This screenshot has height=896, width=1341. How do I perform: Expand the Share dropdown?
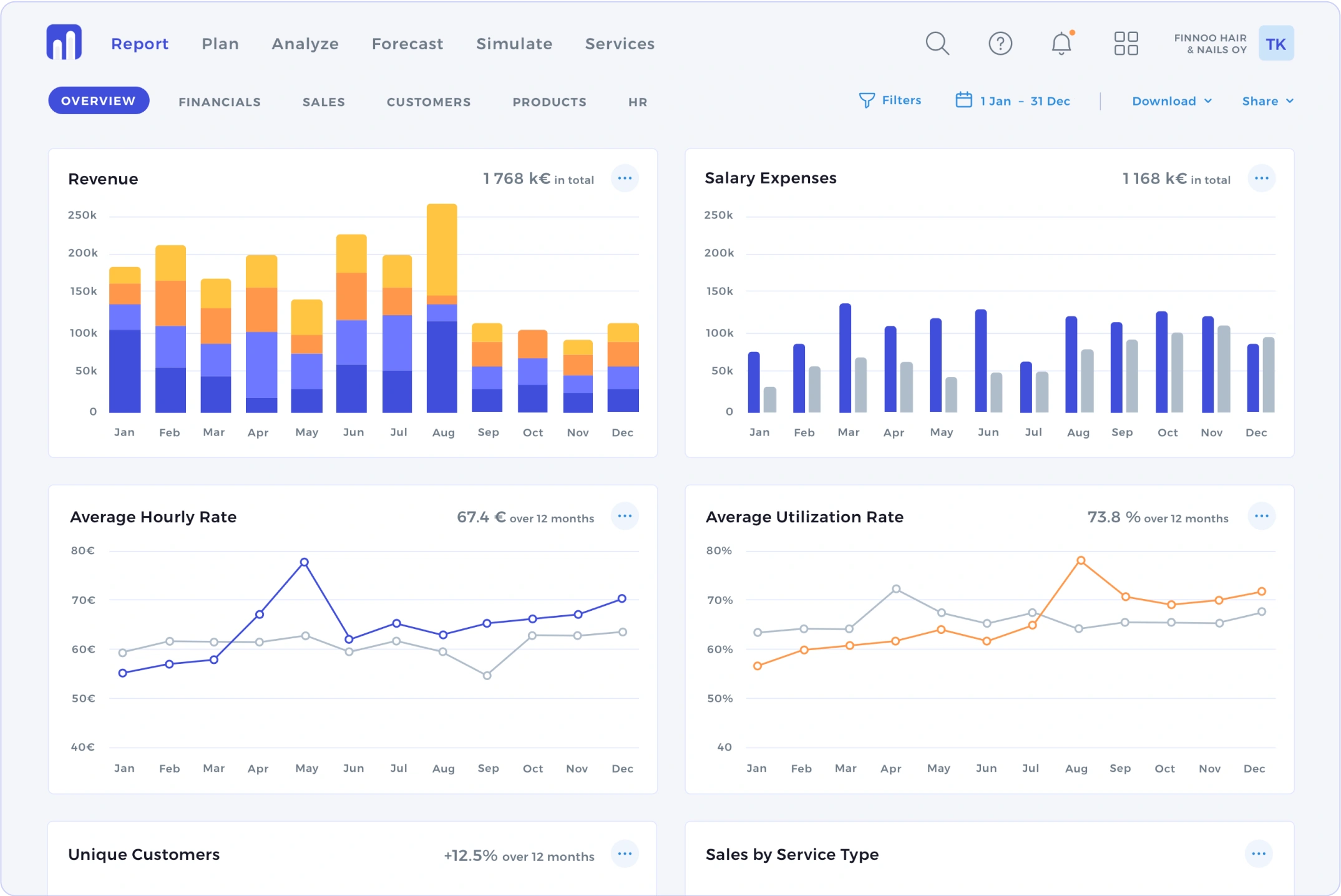point(1267,101)
